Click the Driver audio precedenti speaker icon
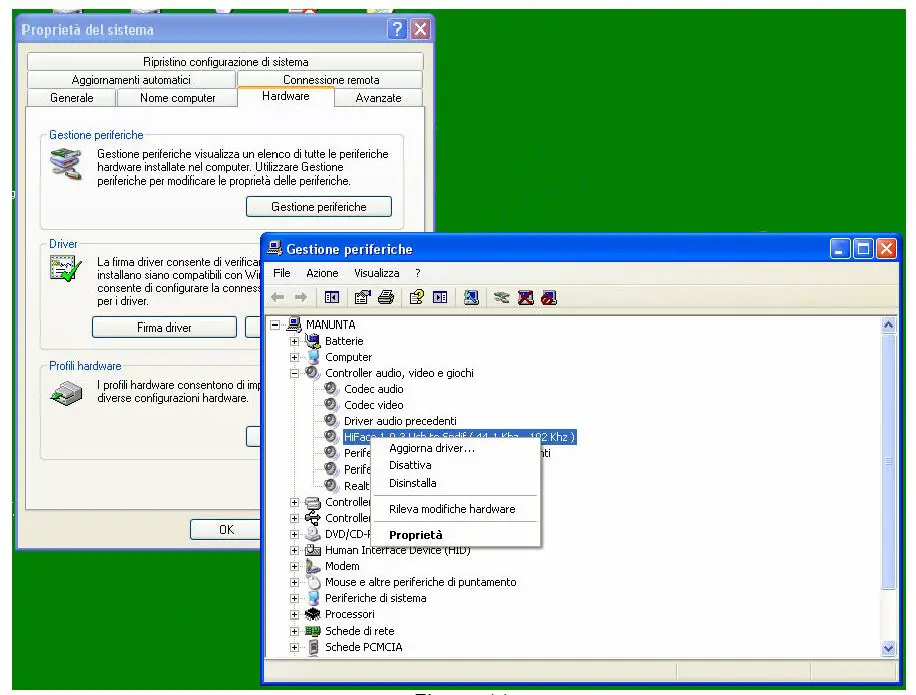Viewport: 916px width, 695px height. 332,421
